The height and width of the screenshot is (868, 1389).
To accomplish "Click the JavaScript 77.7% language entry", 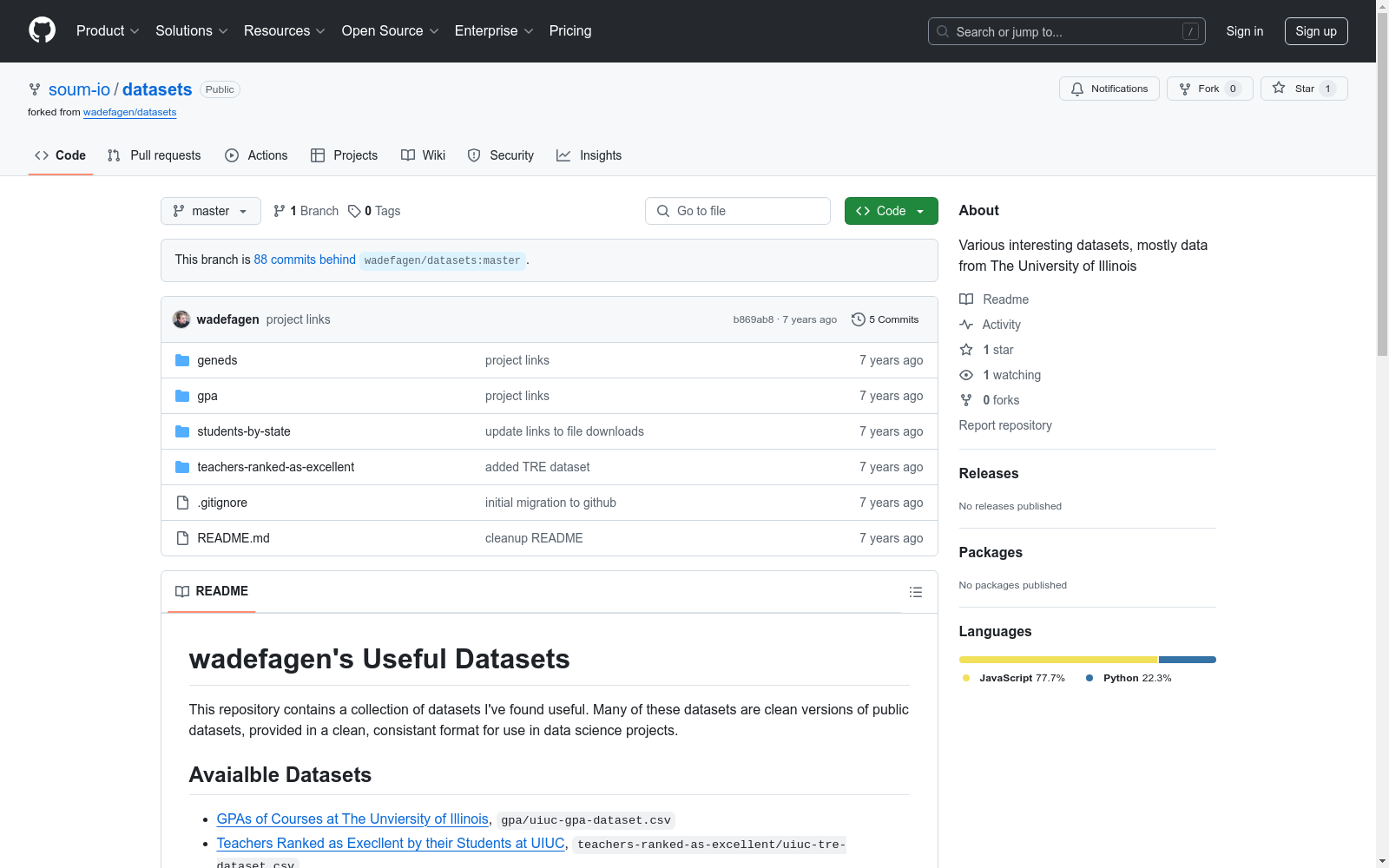I will (1013, 678).
